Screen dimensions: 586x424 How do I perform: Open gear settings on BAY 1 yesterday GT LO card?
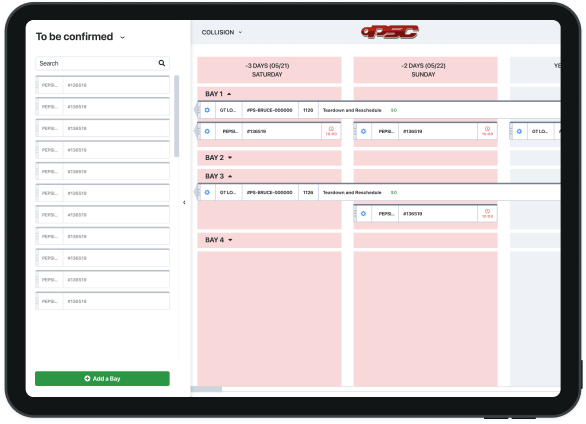519,131
